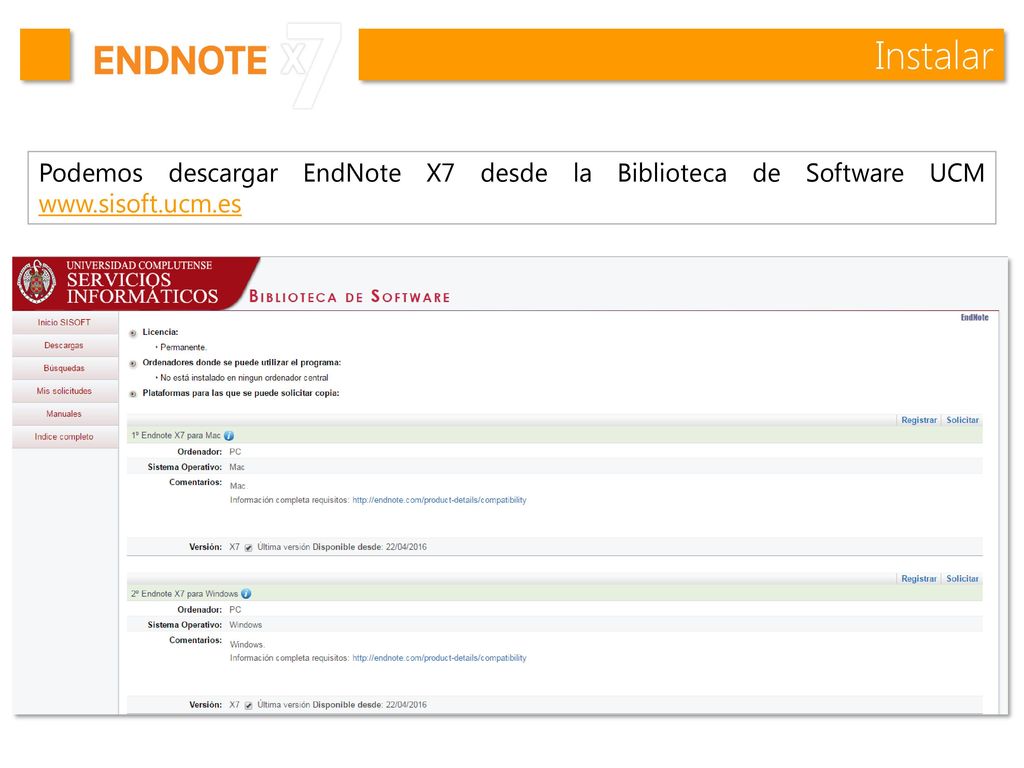This screenshot has height=768, width=1024.
Task: Toggle Última versión checkbox for Mac version
Action: pyautogui.click(x=248, y=548)
